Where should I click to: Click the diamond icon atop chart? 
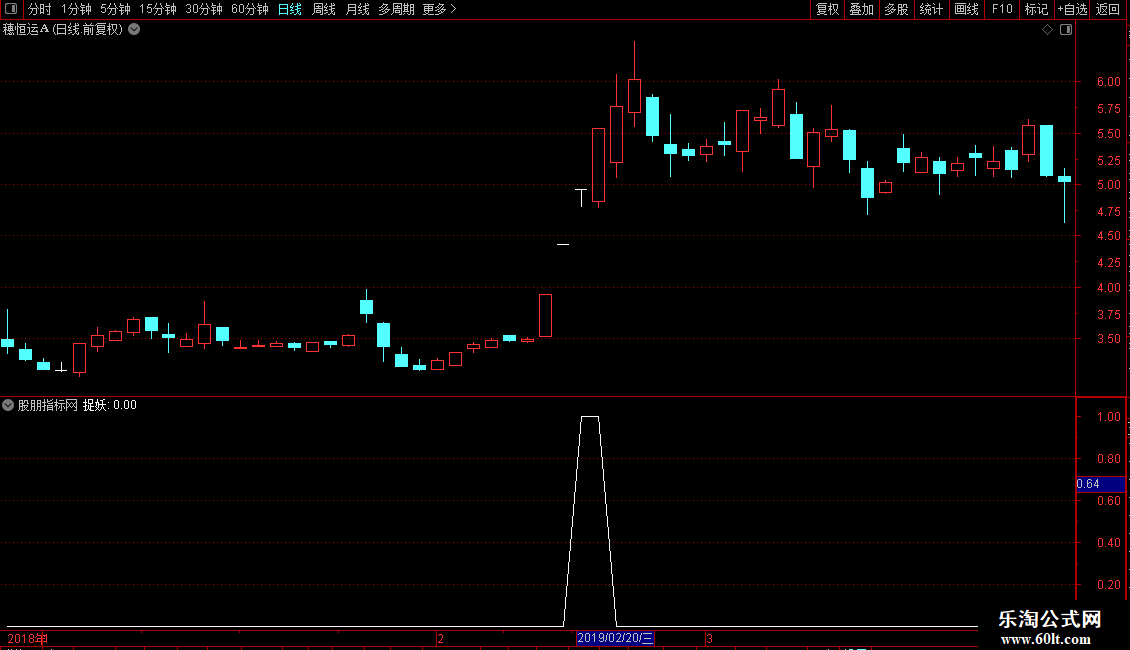coord(1048,30)
